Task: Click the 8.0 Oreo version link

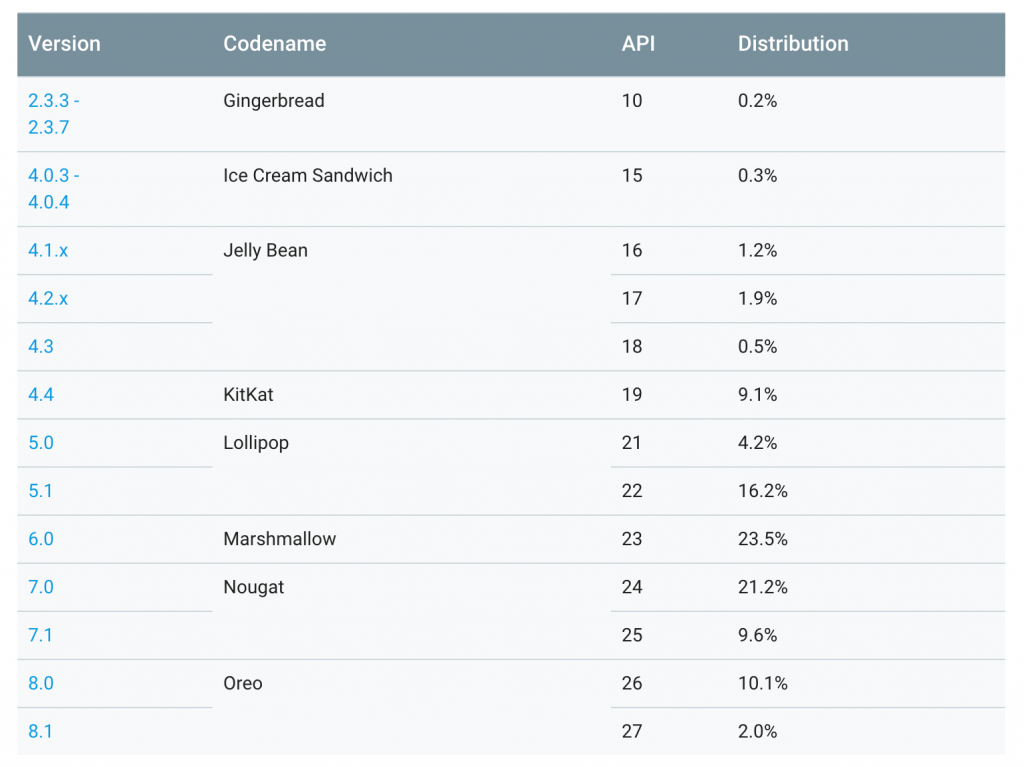Action: pos(41,683)
